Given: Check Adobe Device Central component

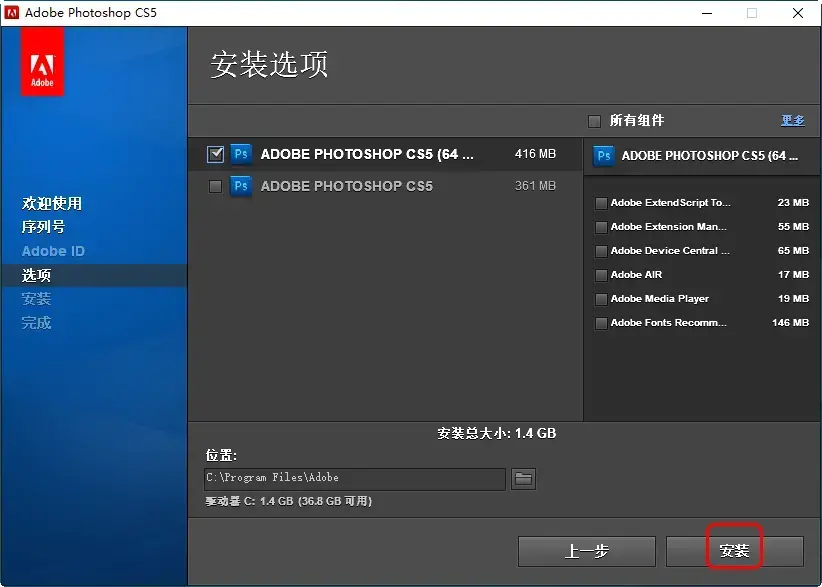Looking at the screenshot, I should point(601,251).
